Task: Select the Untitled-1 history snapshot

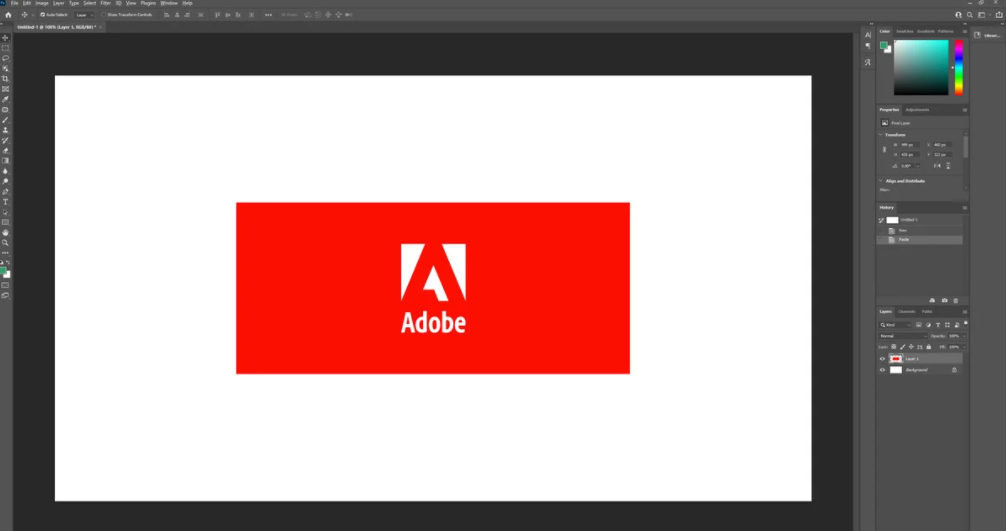Action: (x=919, y=220)
